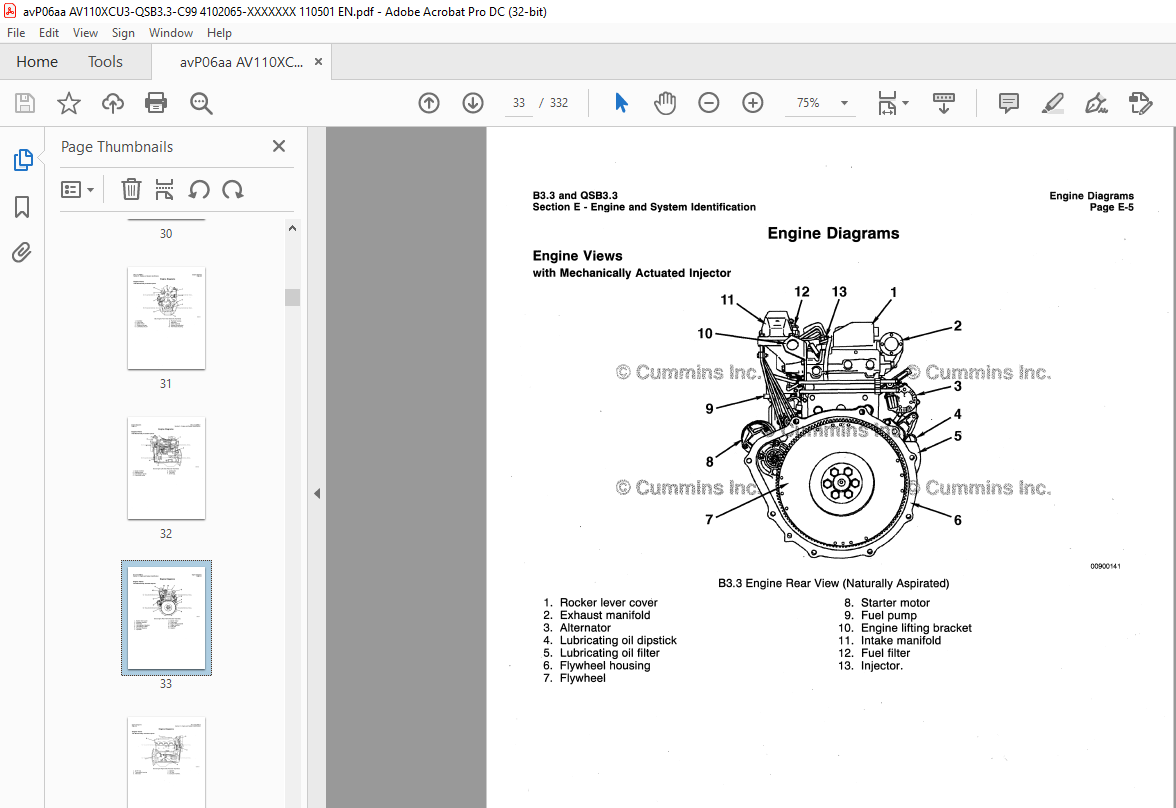Viewport: 1176px width, 808px height.
Task: Close the Page Thumbnails panel
Action: [279, 146]
